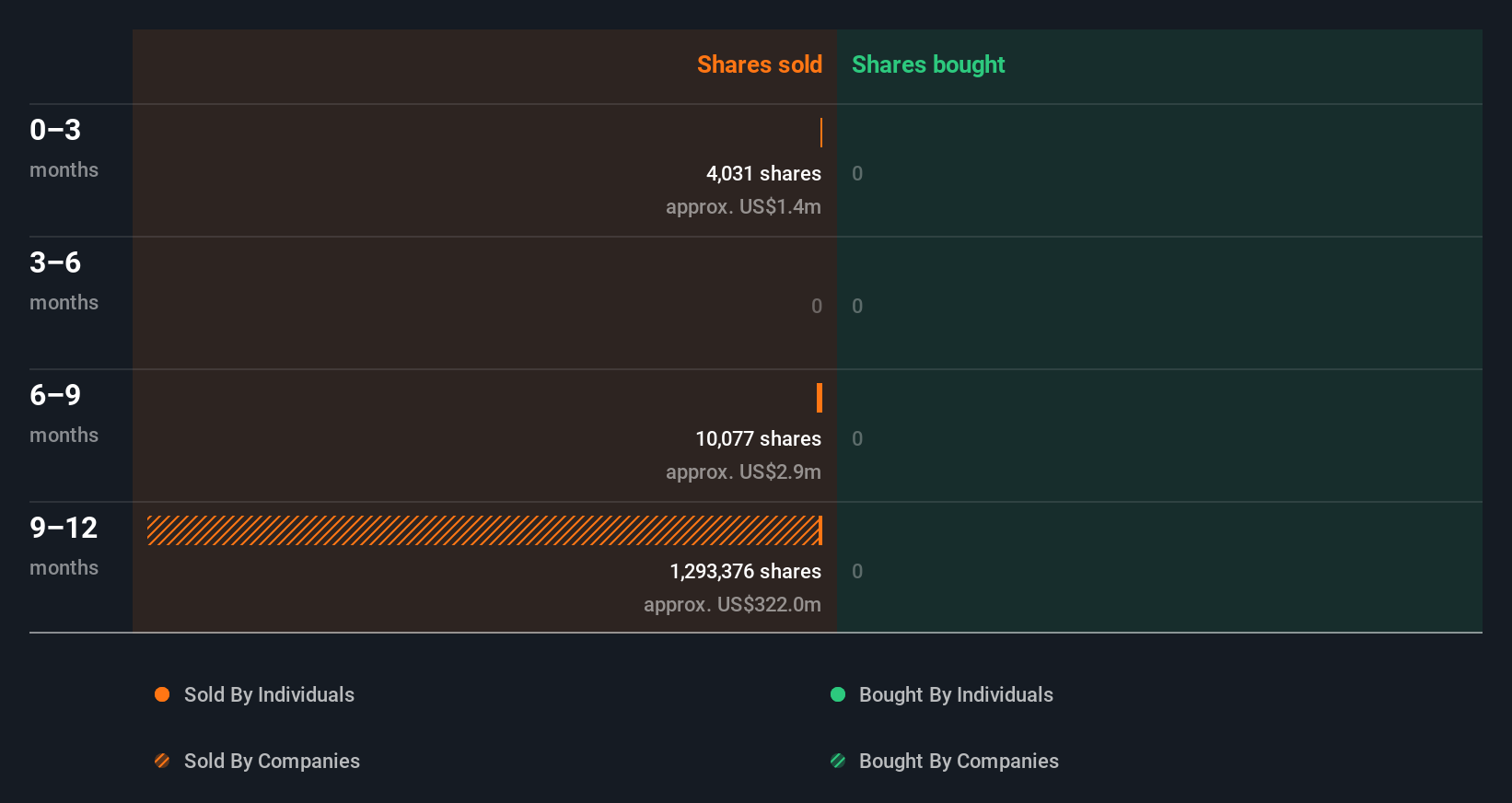Click the approx. US$2.9m value

[743, 471]
